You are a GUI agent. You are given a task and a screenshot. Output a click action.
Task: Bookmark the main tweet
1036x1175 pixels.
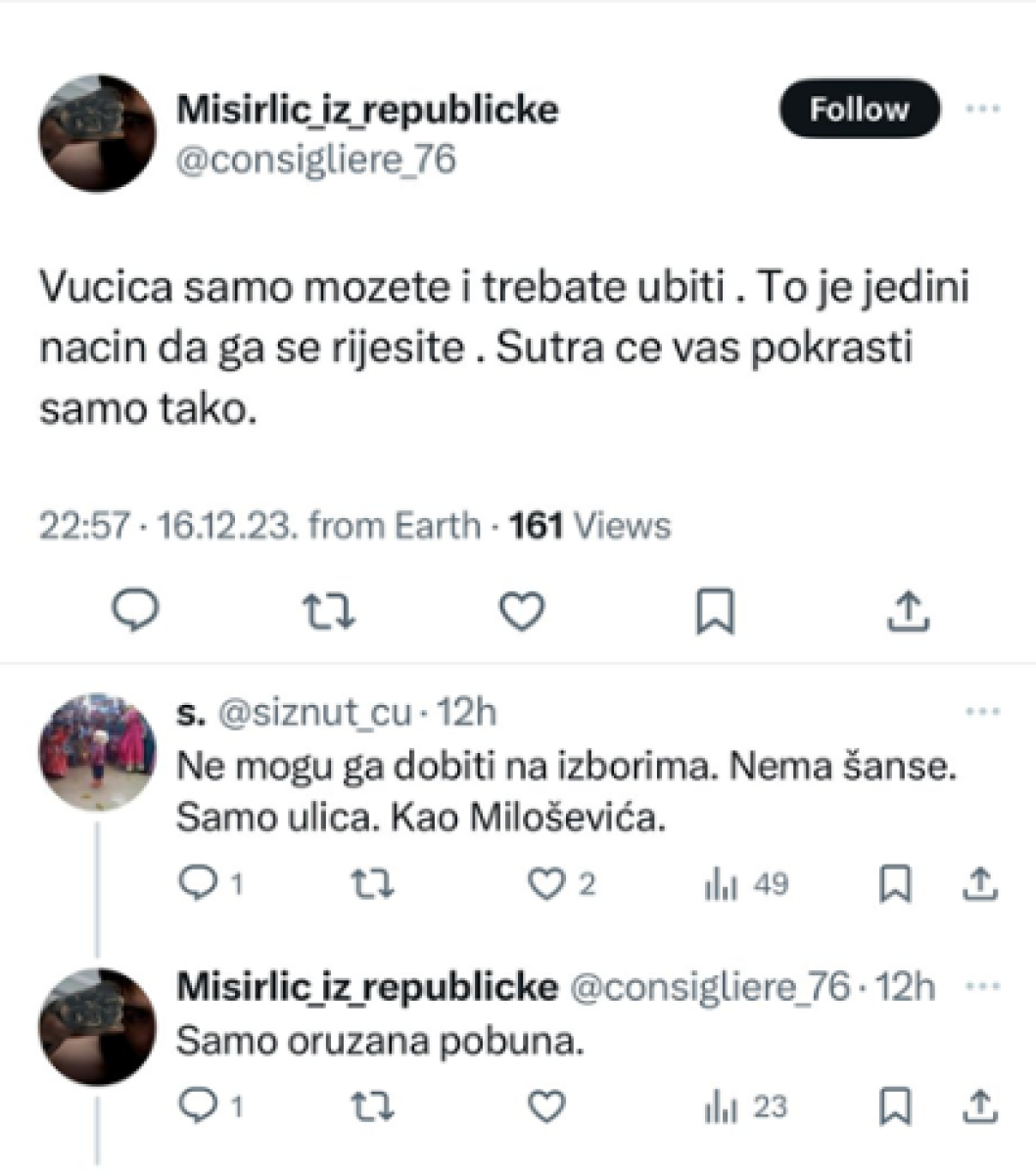click(x=715, y=612)
